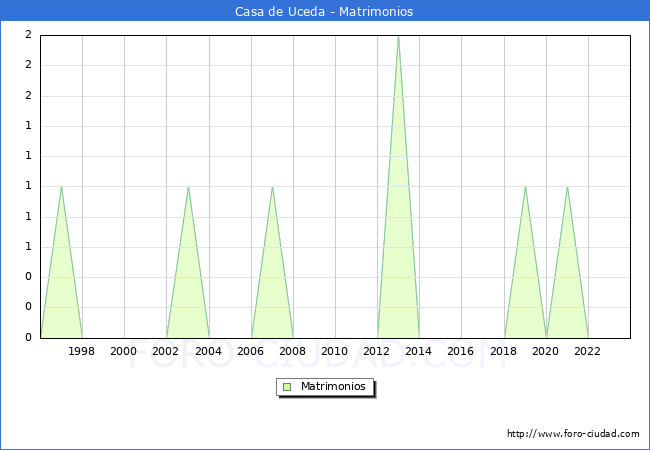Select the 2010 x-axis label
This screenshot has height=450, width=650.
click(x=335, y=351)
